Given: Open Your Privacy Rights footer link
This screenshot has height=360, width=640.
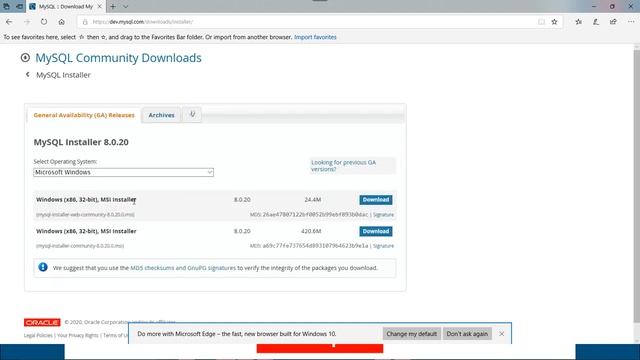Looking at the screenshot, I should coord(78,336).
